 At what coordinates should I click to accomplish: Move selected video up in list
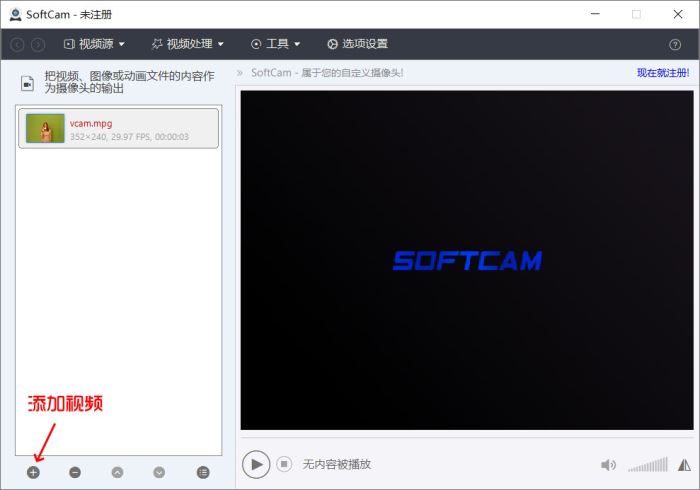pos(117,472)
